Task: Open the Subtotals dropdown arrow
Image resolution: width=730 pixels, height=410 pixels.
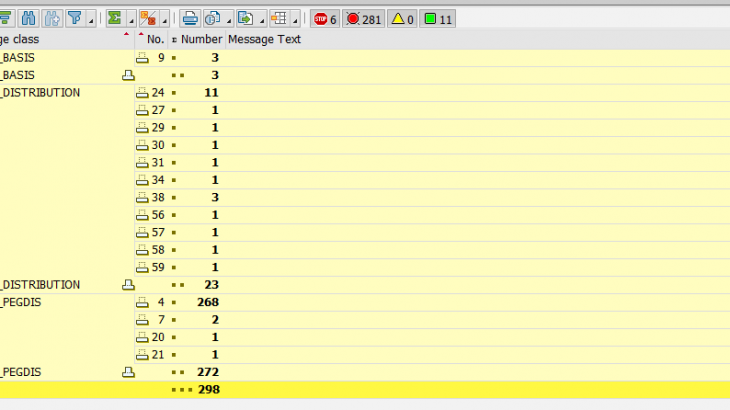Action: coord(164,20)
